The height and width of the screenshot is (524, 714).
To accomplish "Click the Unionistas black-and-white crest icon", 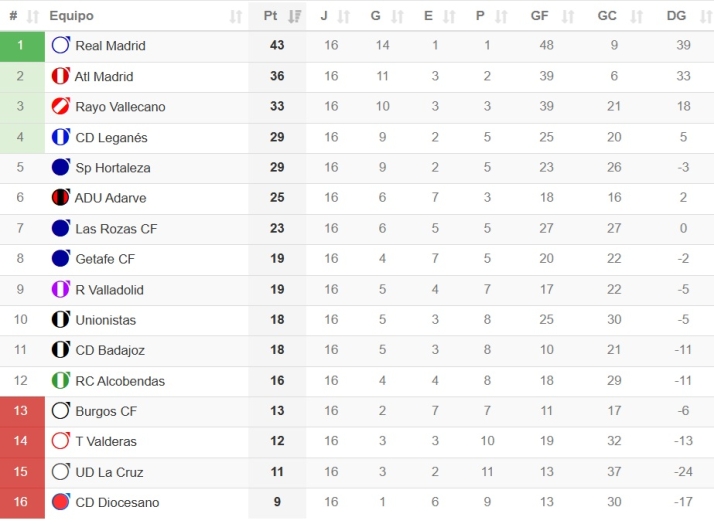I will click(x=60, y=320).
